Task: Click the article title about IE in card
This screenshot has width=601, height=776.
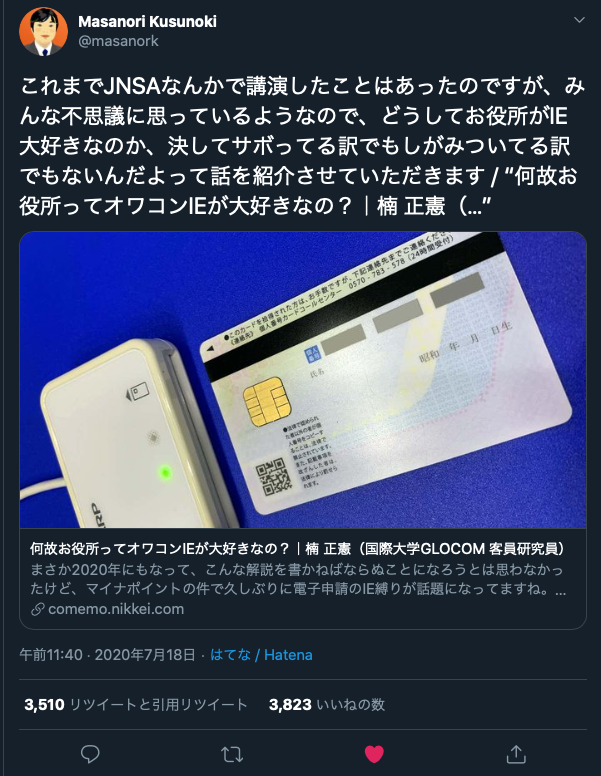Action: pos(297,548)
